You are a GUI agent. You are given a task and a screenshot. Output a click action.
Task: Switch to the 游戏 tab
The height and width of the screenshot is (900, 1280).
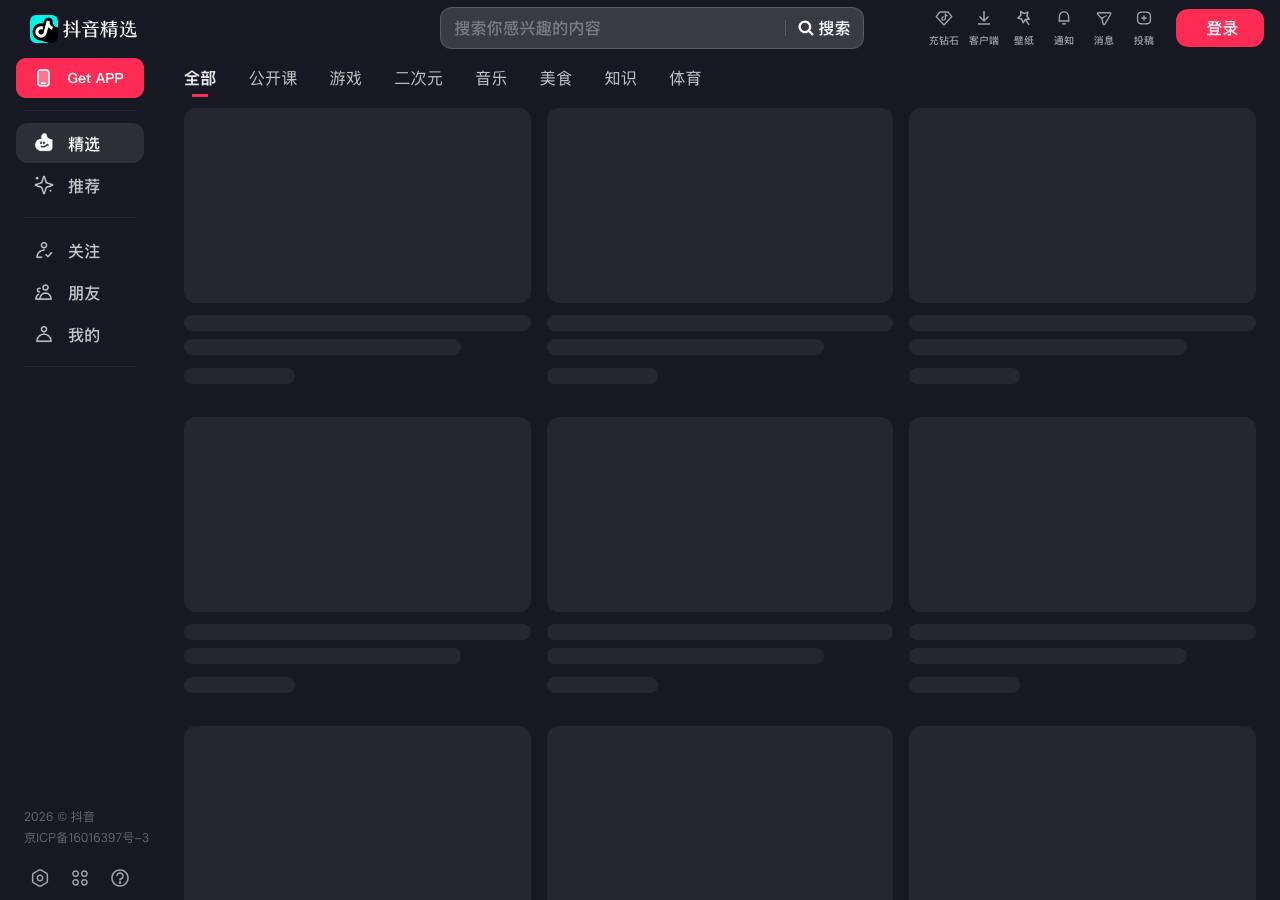point(345,78)
